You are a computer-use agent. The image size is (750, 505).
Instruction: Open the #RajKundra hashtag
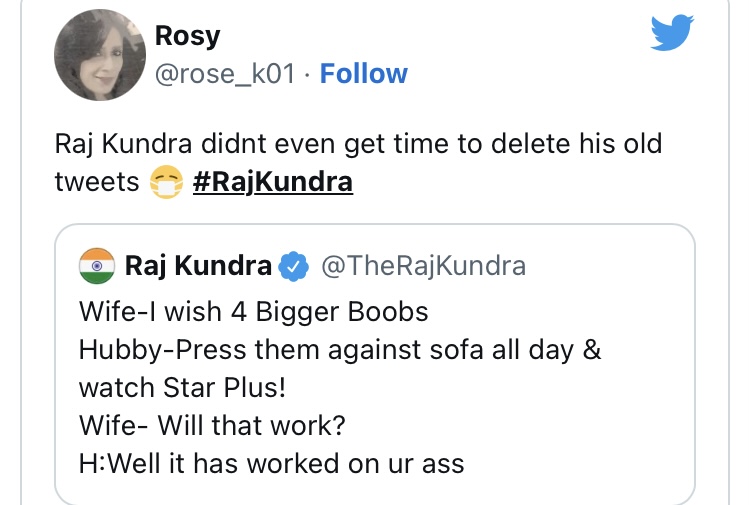pyautogui.click(x=272, y=184)
